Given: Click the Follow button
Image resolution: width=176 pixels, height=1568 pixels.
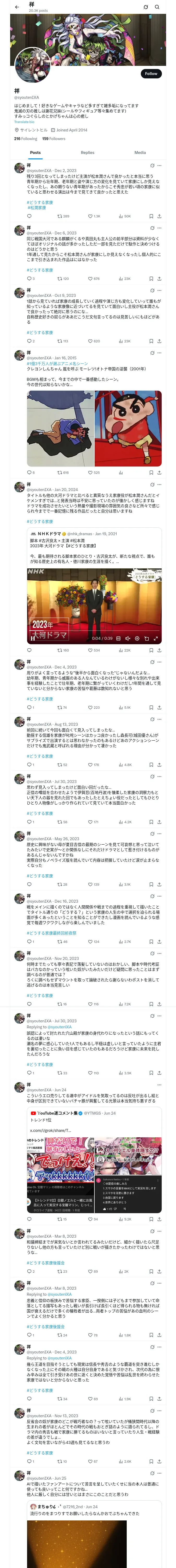Looking at the screenshot, I should pos(150,74).
